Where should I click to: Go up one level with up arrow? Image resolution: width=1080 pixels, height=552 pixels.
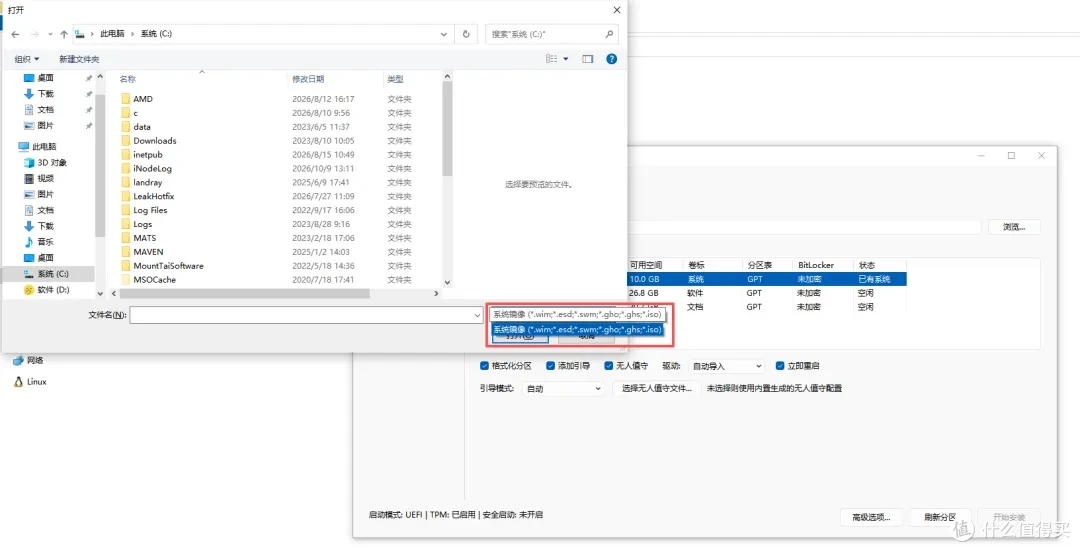click(x=64, y=34)
